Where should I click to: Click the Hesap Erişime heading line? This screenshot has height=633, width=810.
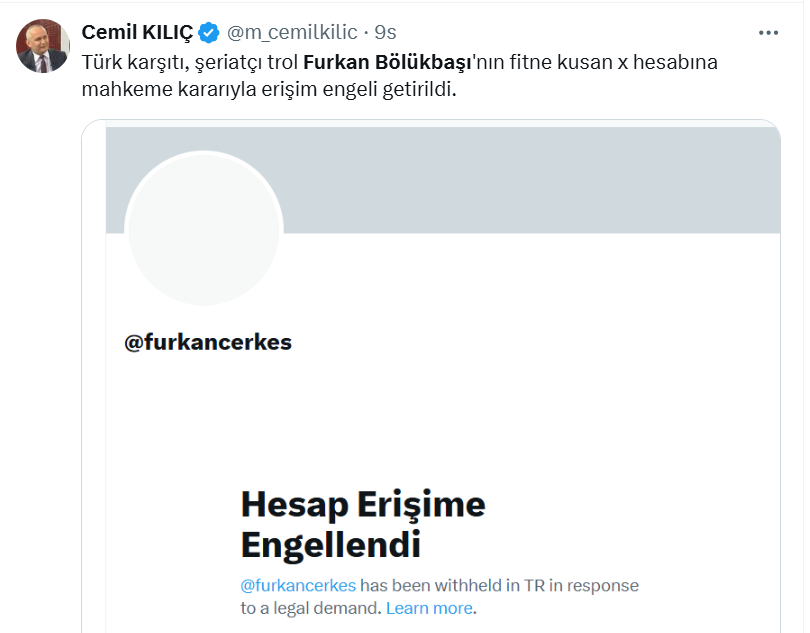[x=363, y=504]
